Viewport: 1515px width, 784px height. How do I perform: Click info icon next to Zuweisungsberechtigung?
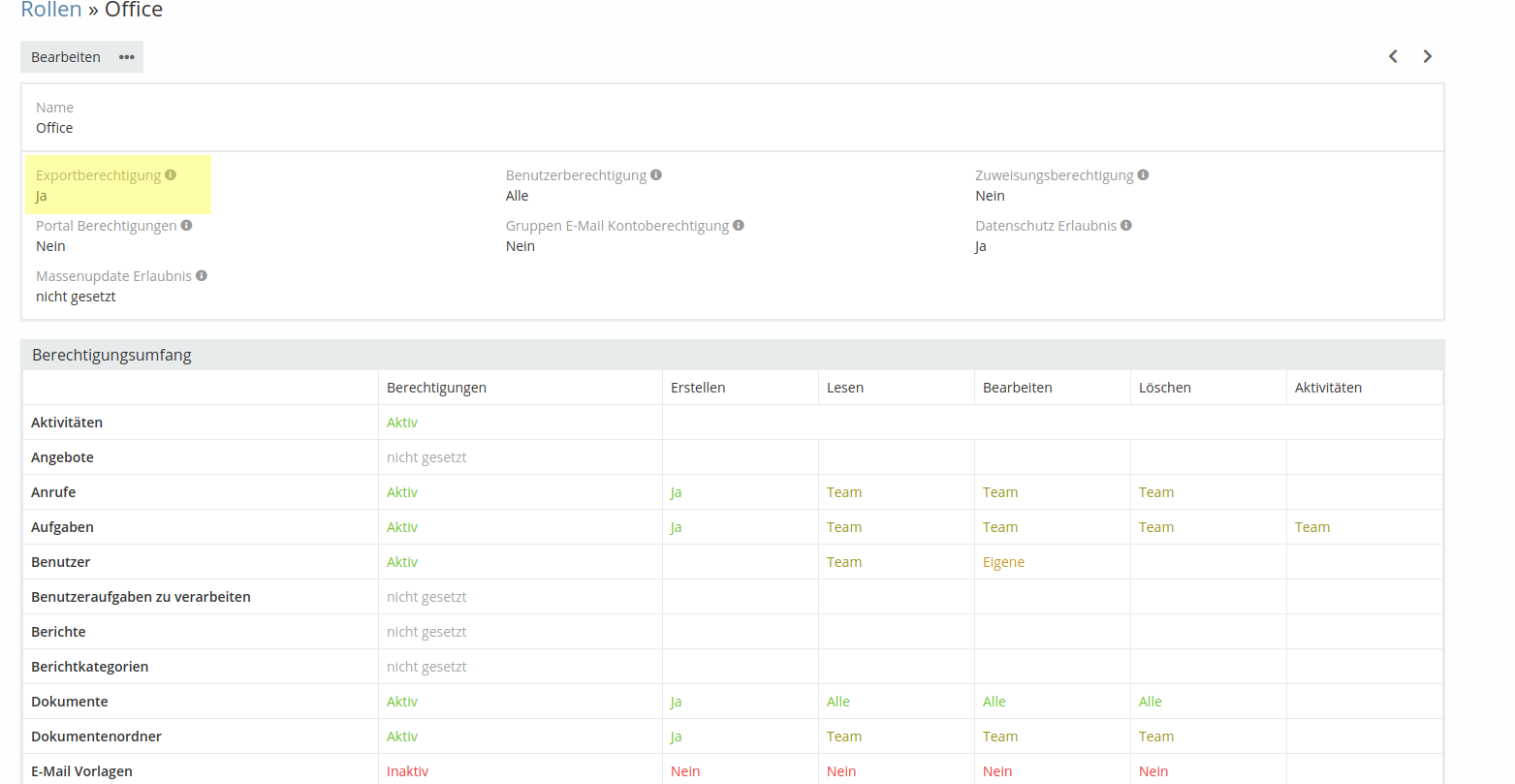tap(1143, 175)
